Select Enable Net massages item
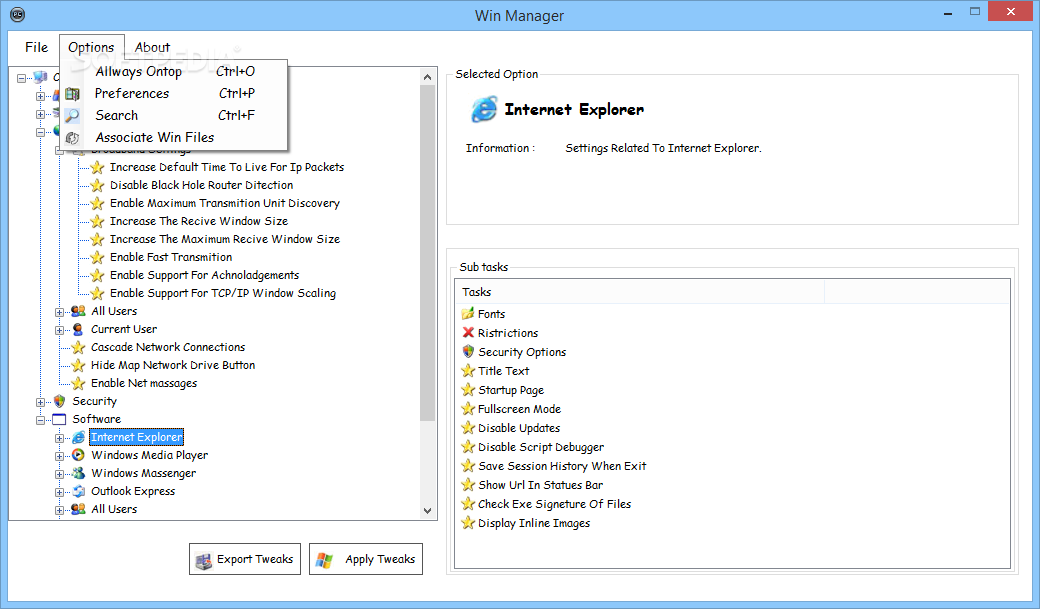The width and height of the screenshot is (1040, 609). point(144,383)
